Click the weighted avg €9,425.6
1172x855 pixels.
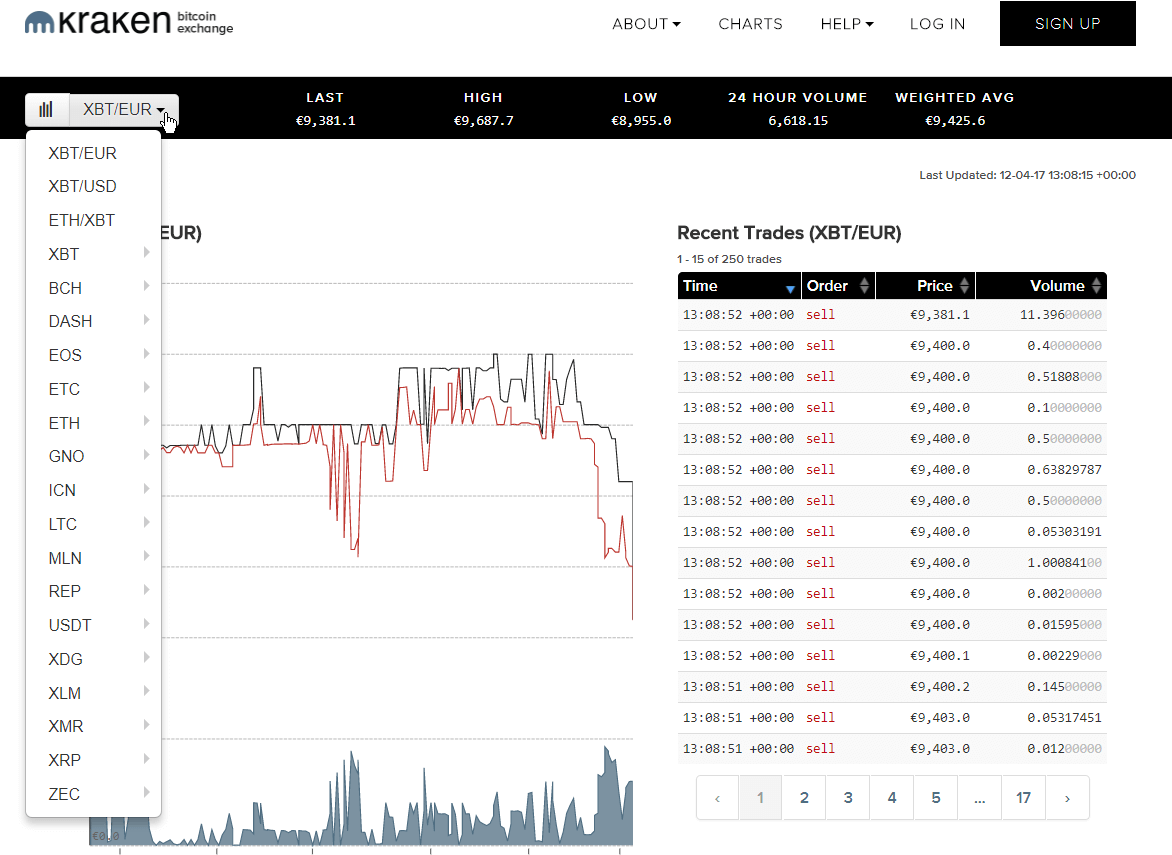(x=955, y=121)
